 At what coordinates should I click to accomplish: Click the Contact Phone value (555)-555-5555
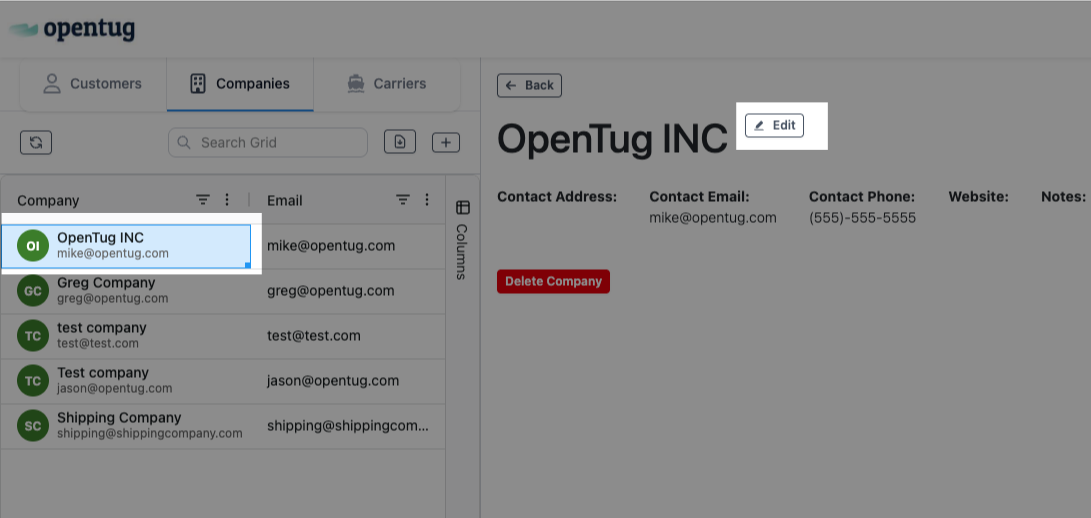[862, 218]
